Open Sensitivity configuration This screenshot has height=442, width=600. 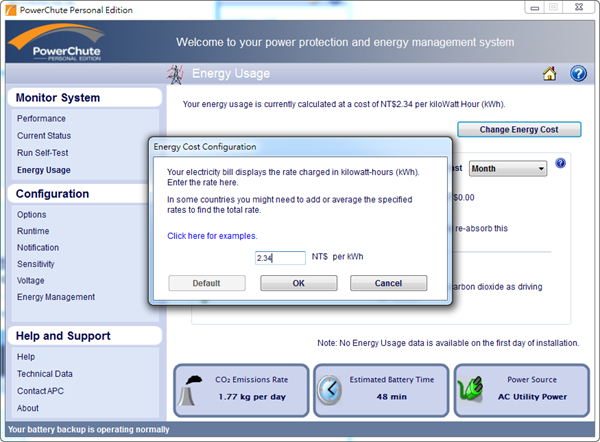pos(36,264)
